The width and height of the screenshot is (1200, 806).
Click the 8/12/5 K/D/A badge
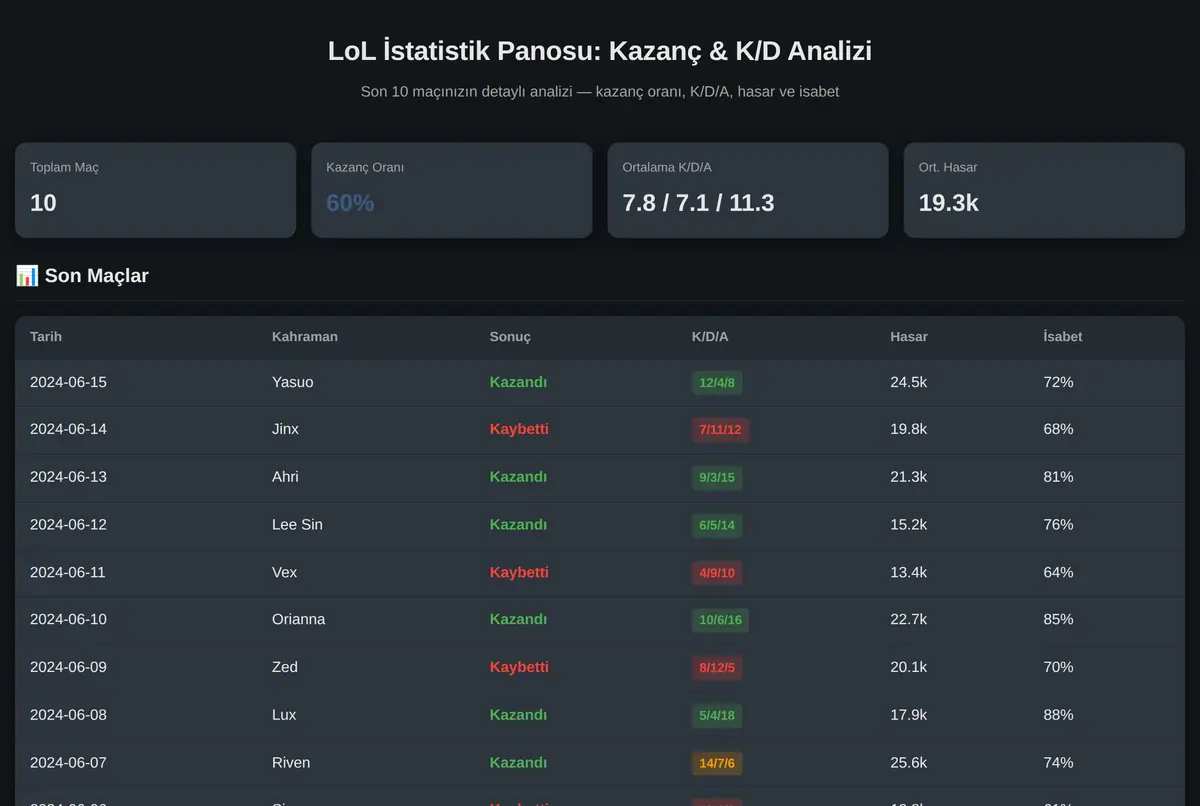click(717, 668)
